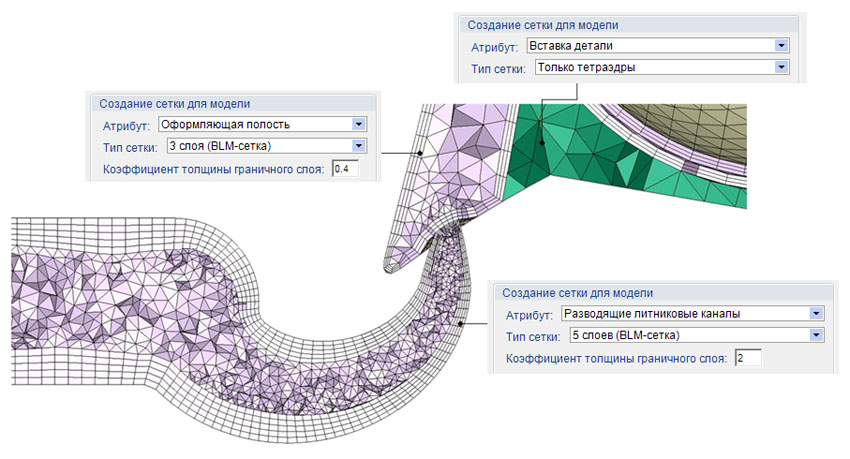Click the 5 слоев (BLM-сетка) combo box text
The image size is (850, 459).
pyautogui.click(x=626, y=335)
